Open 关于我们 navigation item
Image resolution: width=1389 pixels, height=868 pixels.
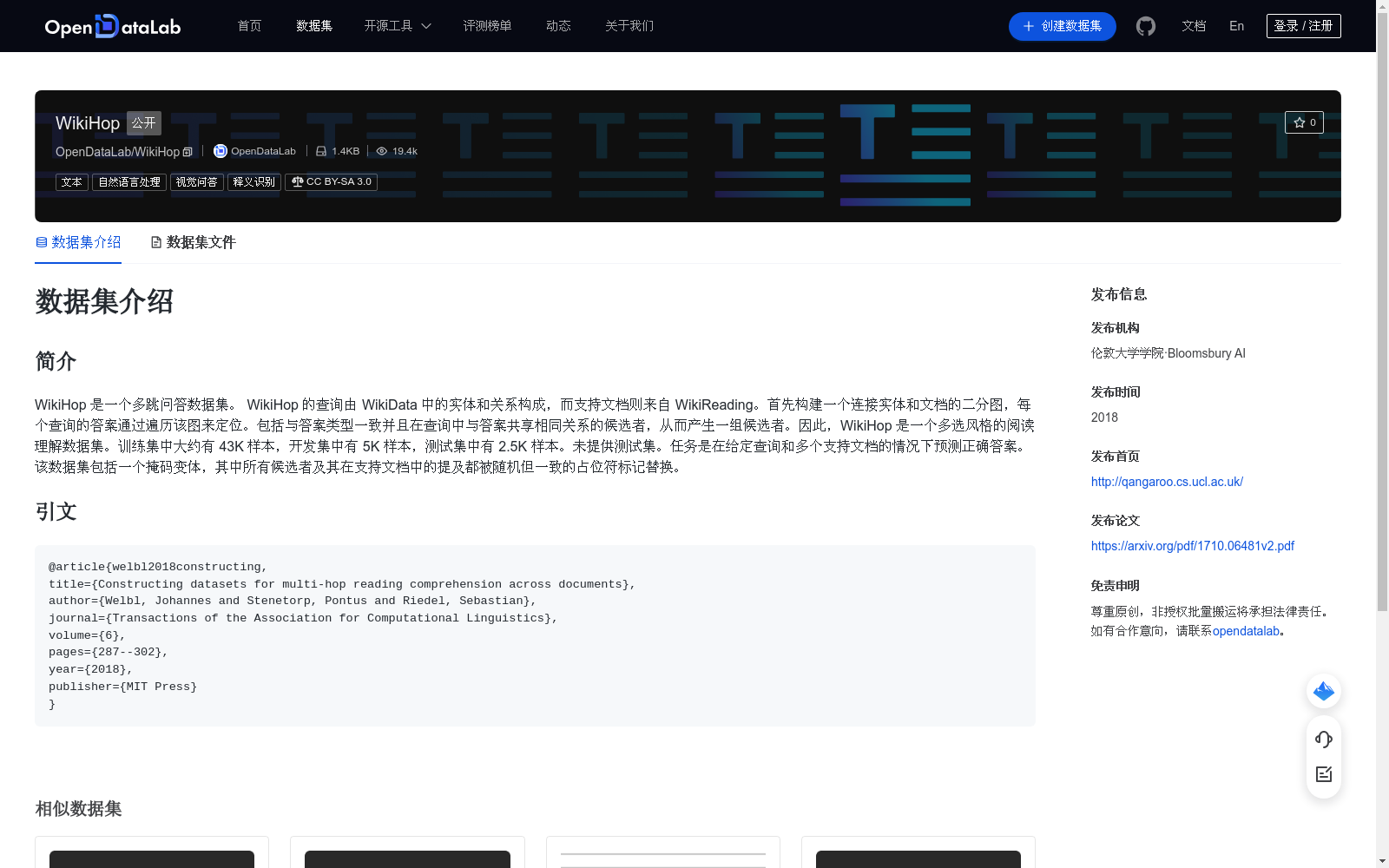pos(629,26)
